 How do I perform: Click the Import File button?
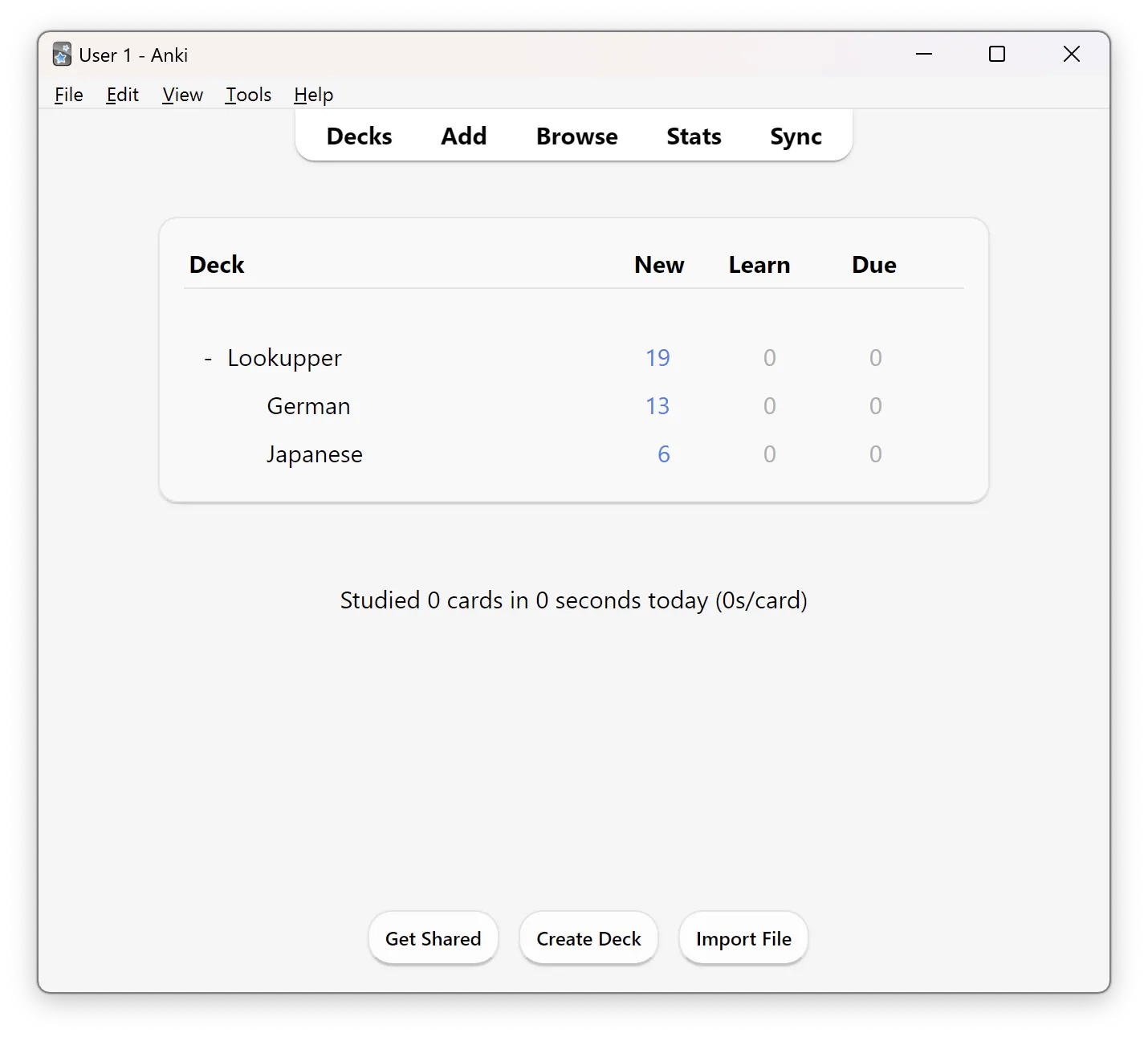click(743, 938)
